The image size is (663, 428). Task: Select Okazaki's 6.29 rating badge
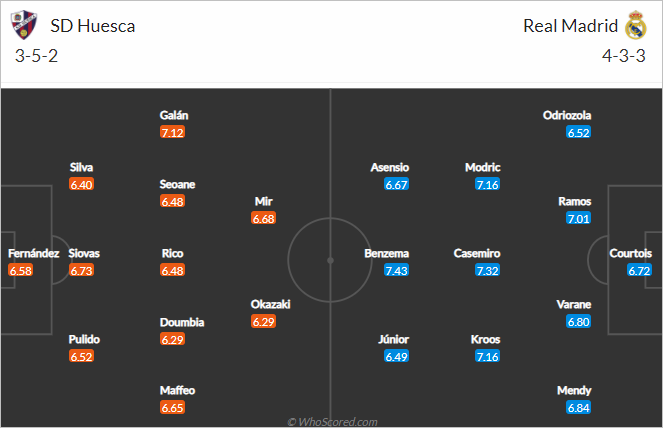coord(263,322)
